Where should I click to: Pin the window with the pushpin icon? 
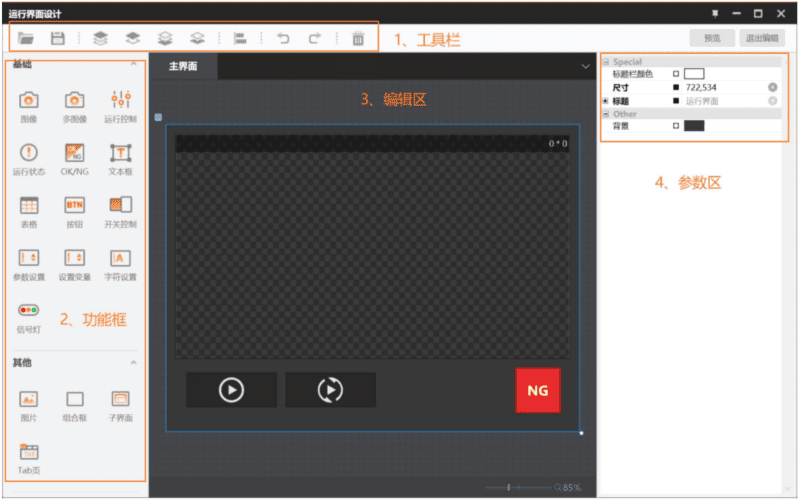click(x=715, y=14)
